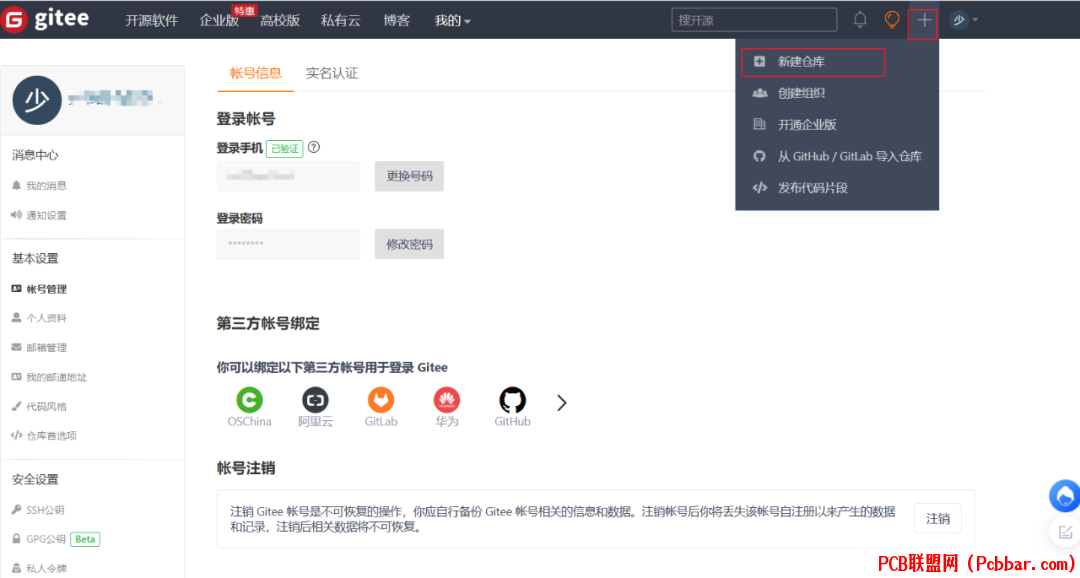Click the help question mark beside 已验证
Image resolution: width=1080 pixels, height=578 pixels.
pos(314,147)
